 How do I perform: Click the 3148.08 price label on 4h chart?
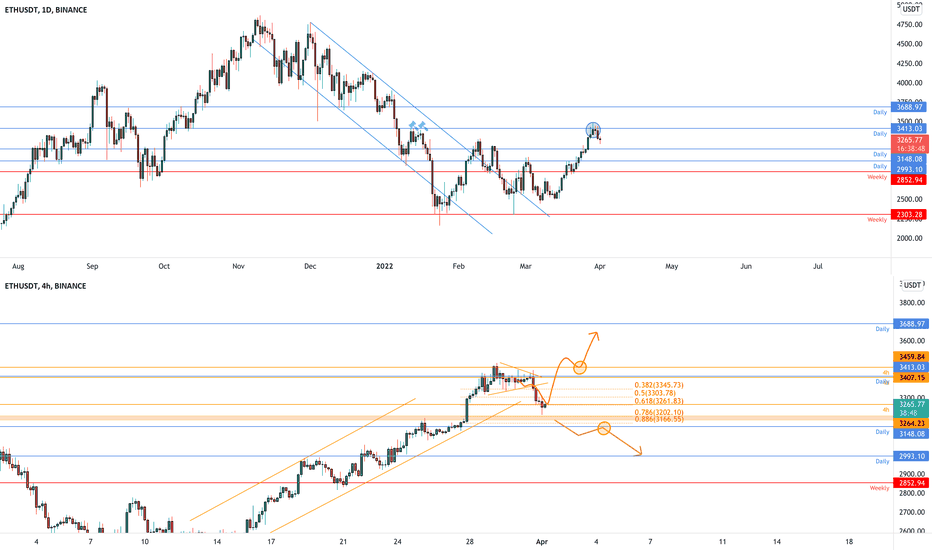(911, 434)
